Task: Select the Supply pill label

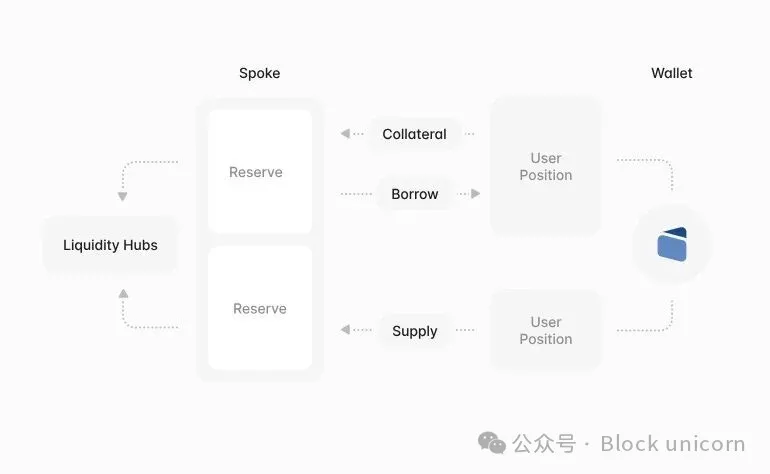Action: (414, 331)
